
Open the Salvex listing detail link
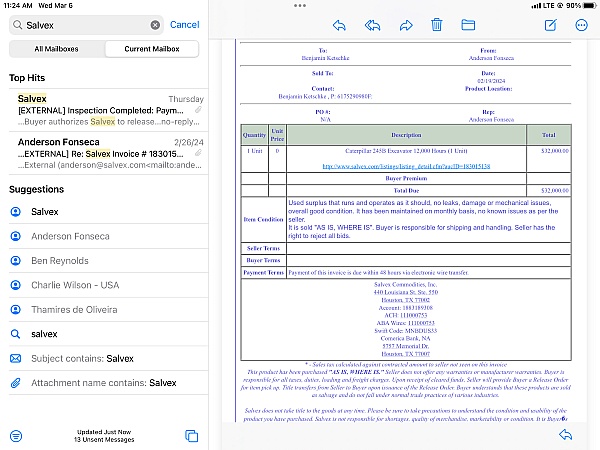(x=406, y=166)
